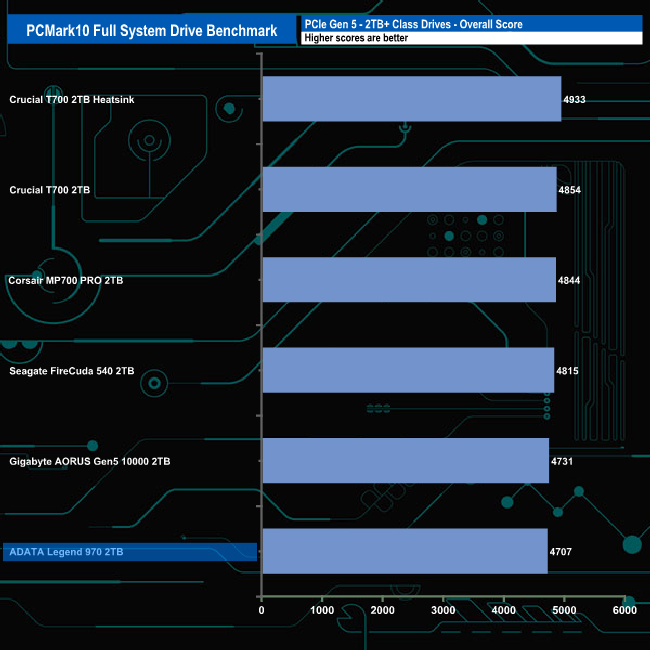This screenshot has width=650, height=650.
Task: Click the 3000 axis tick label
Action: 443,610
